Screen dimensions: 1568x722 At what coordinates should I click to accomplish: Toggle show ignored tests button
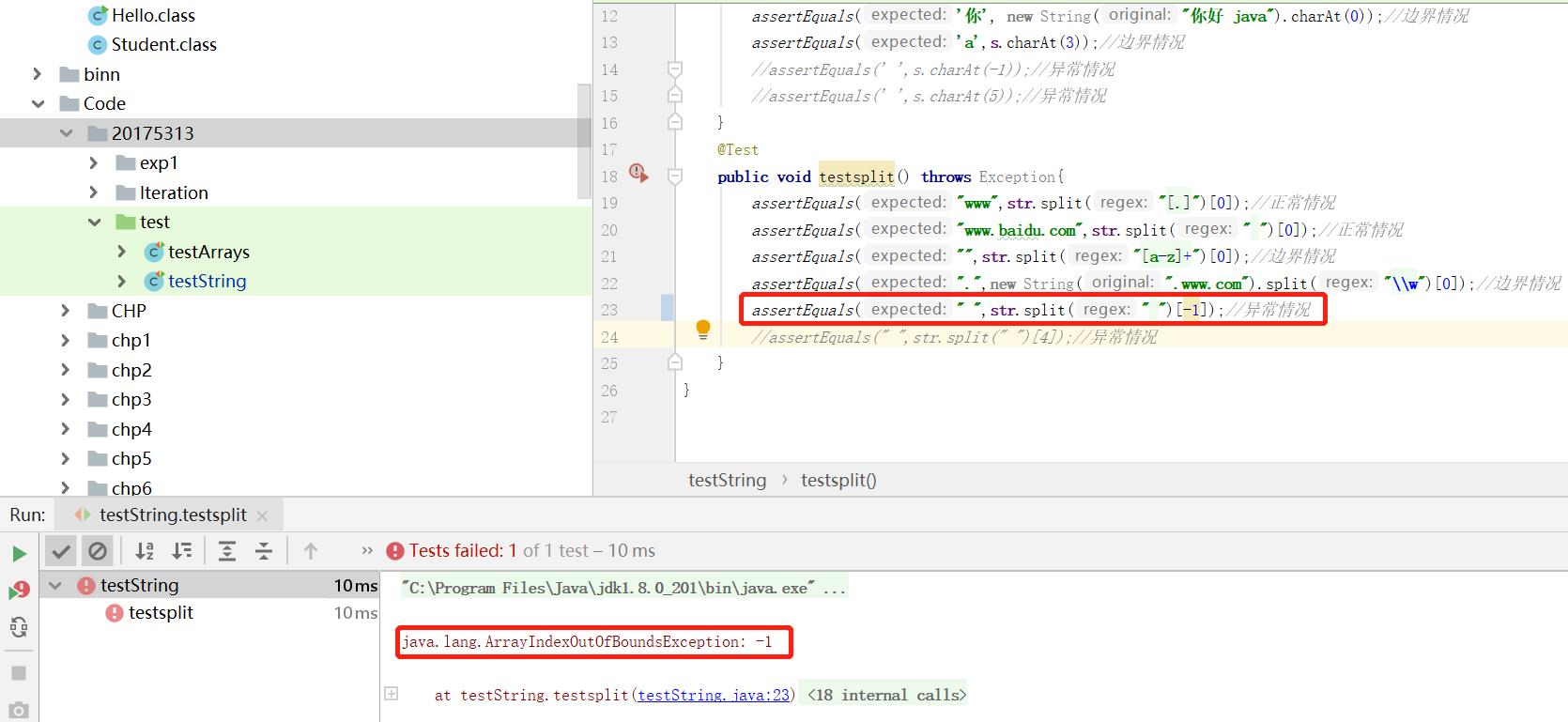pos(98,551)
